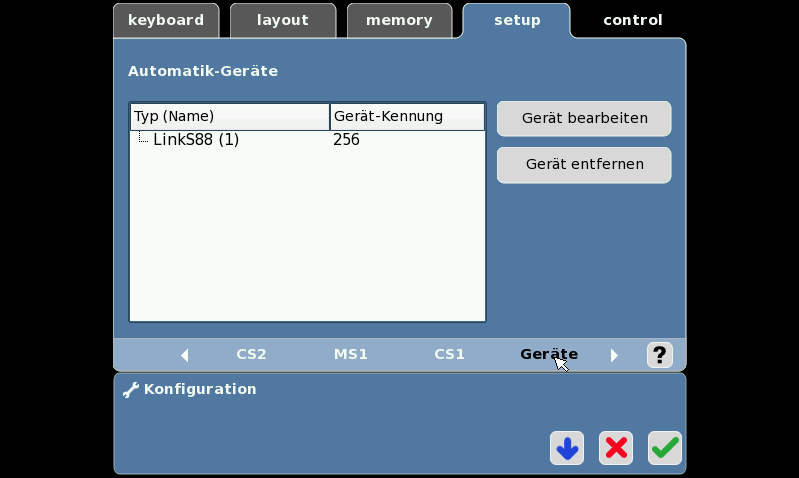The height and width of the screenshot is (478, 799).
Task: Click the Typ (Name) column header
Action: pyautogui.click(x=230, y=116)
